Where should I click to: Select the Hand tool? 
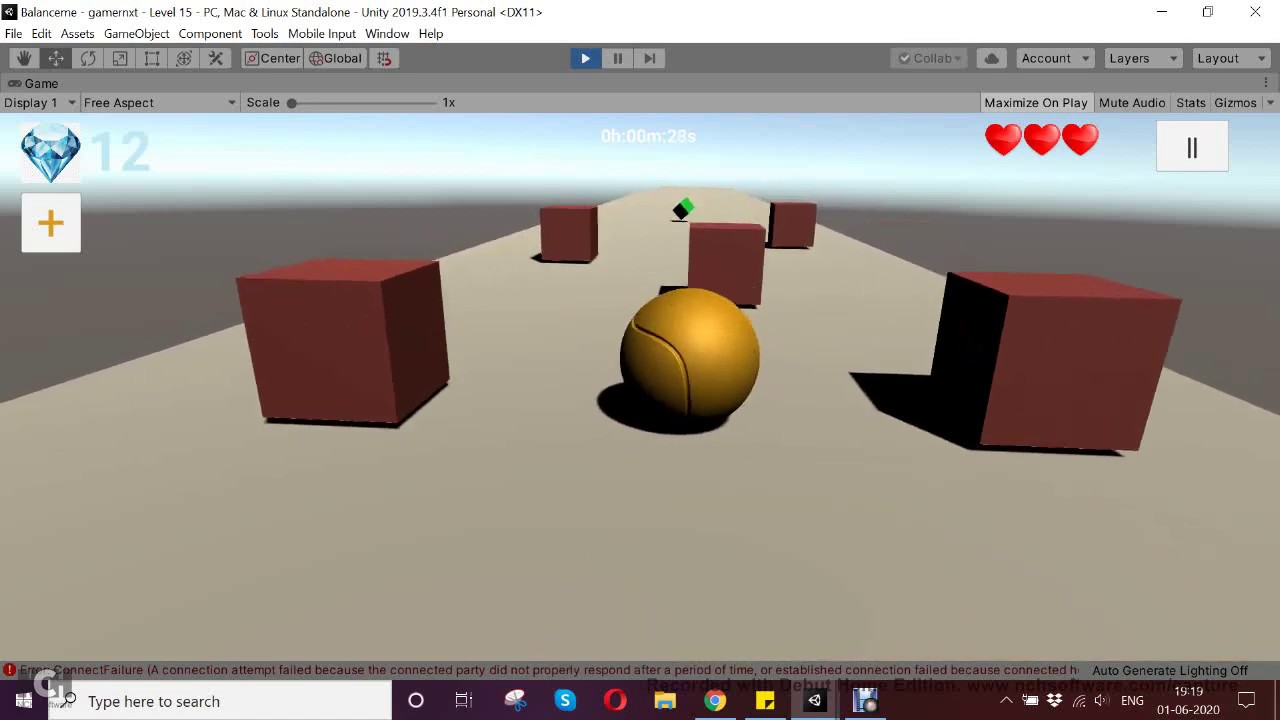coord(24,58)
